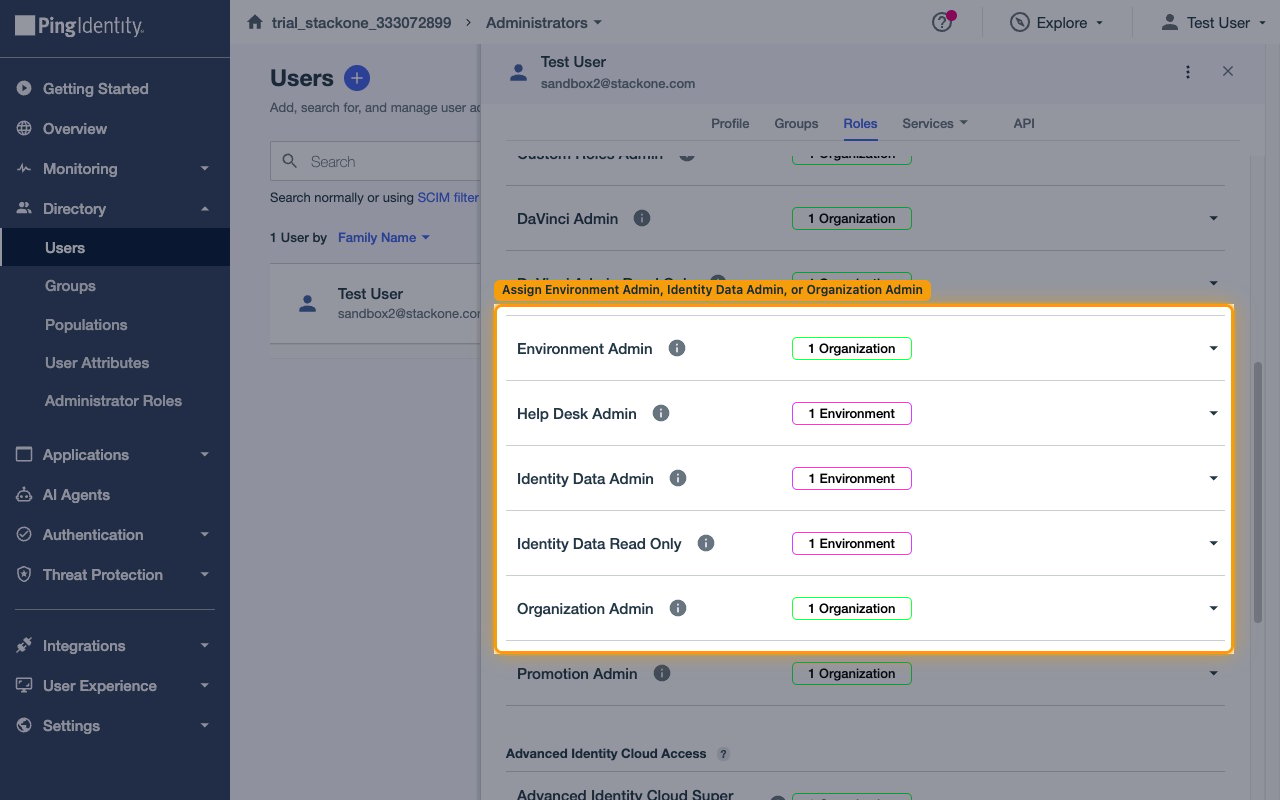Click the info icon beside DaVinci Admin
The height and width of the screenshot is (800, 1280).
coord(642,218)
